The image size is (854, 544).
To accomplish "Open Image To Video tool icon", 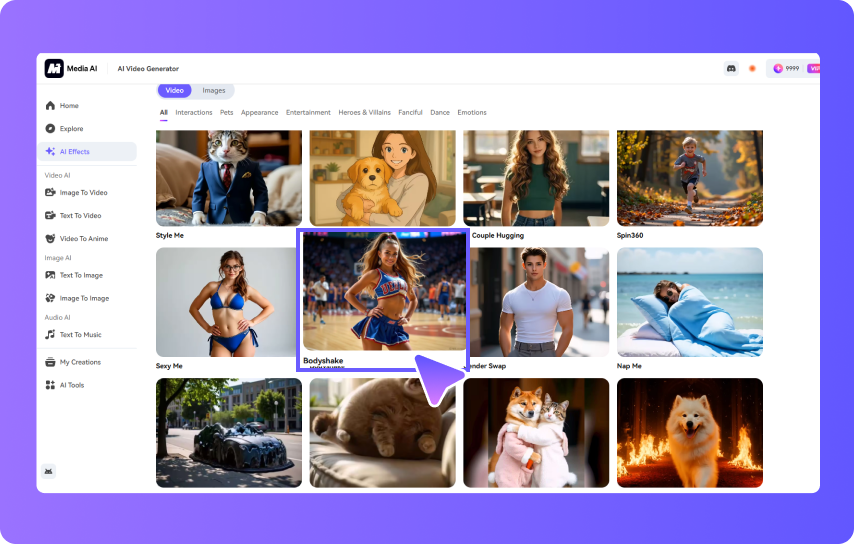I will point(50,192).
